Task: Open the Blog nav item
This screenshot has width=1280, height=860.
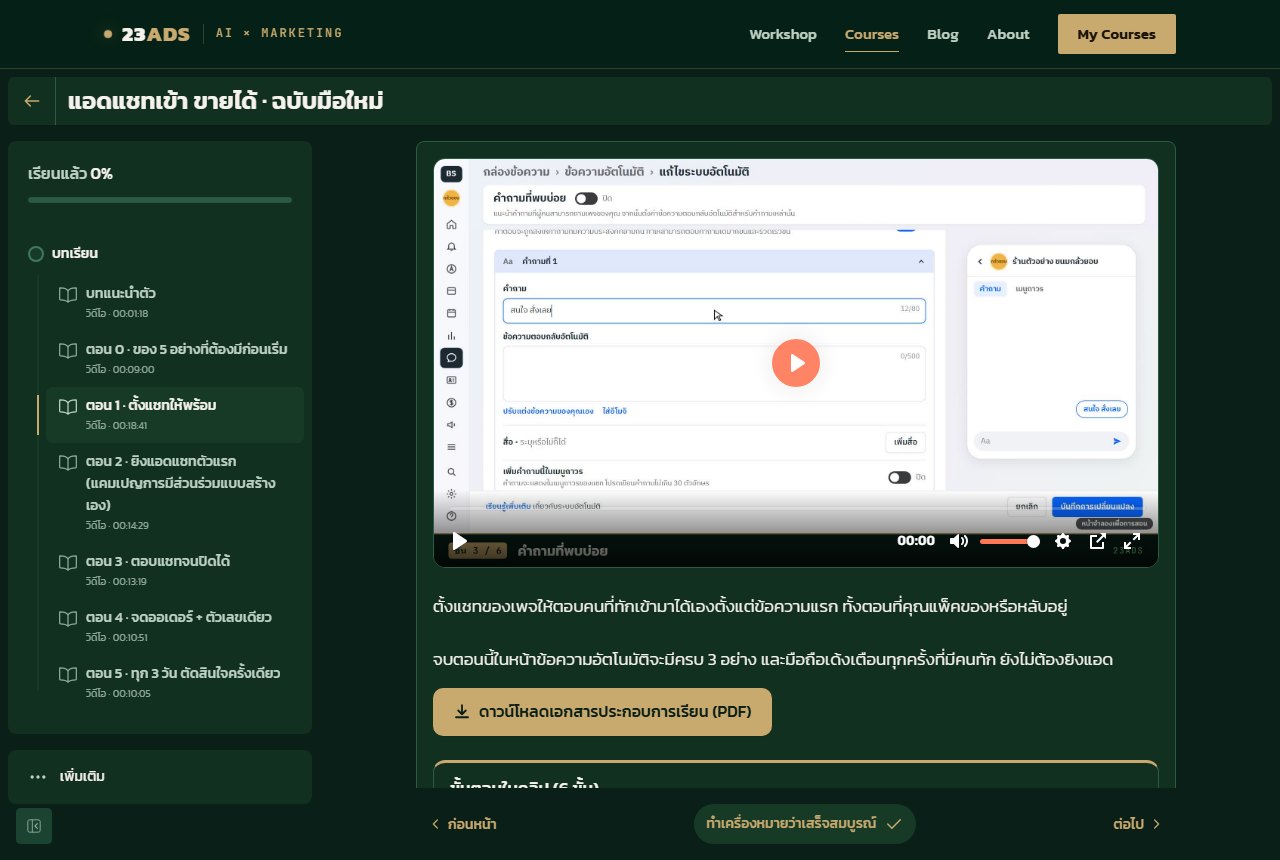Action: point(943,34)
